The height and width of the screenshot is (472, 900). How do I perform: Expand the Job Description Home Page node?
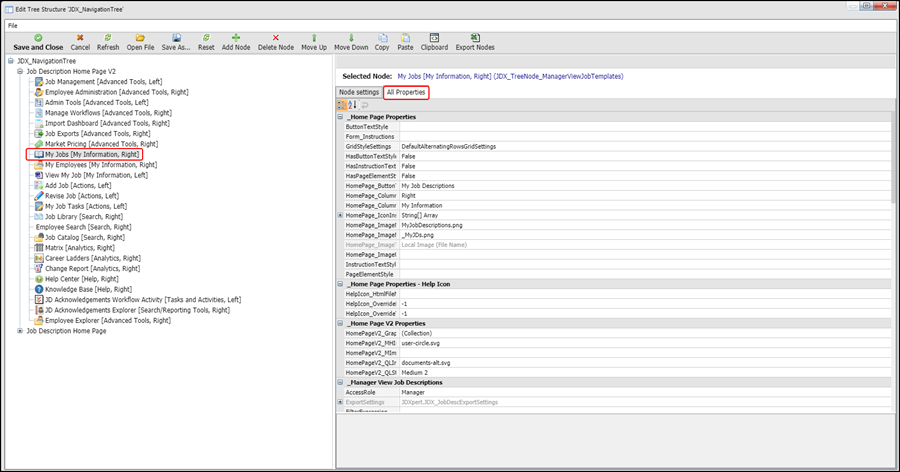tap(20, 331)
